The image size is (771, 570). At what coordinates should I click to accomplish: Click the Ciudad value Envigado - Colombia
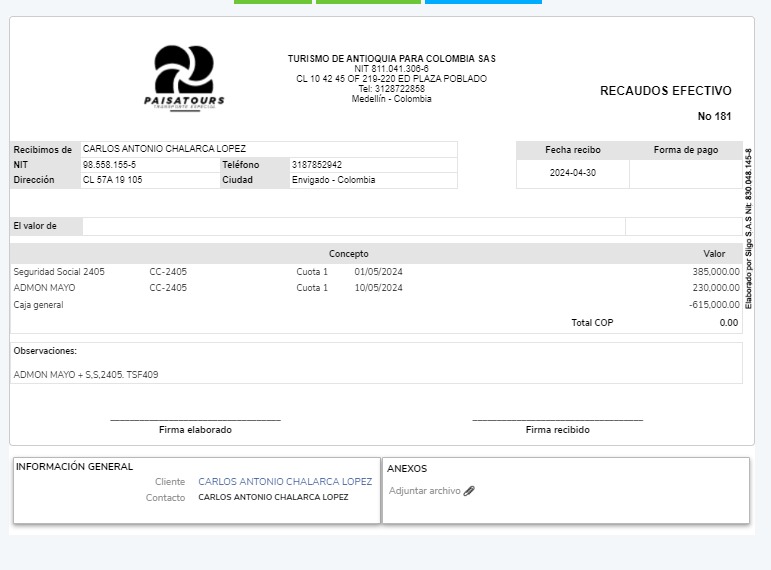click(x=333, y=180)
